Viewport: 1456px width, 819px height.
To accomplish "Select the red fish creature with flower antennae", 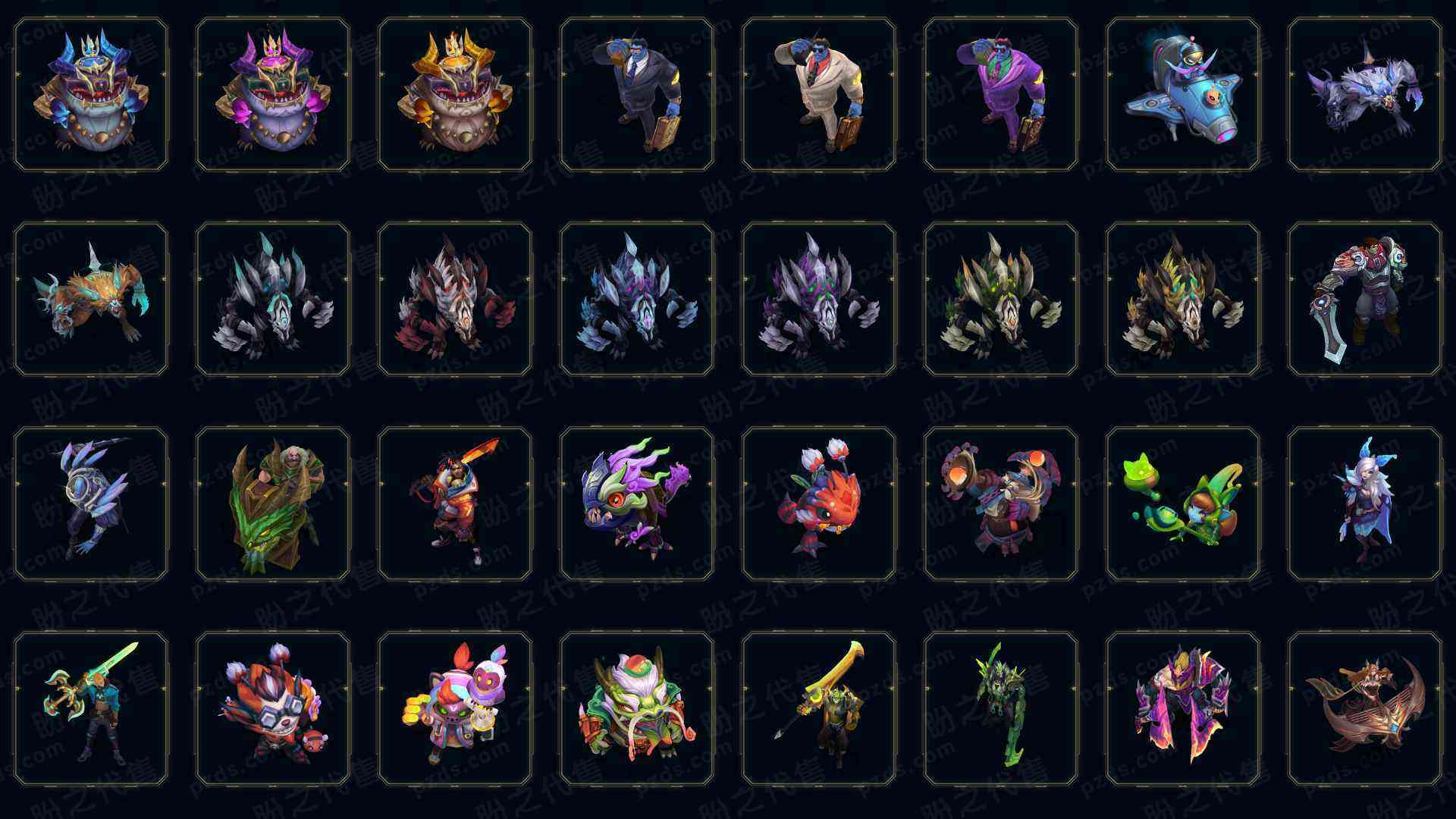I will point(819,504).
